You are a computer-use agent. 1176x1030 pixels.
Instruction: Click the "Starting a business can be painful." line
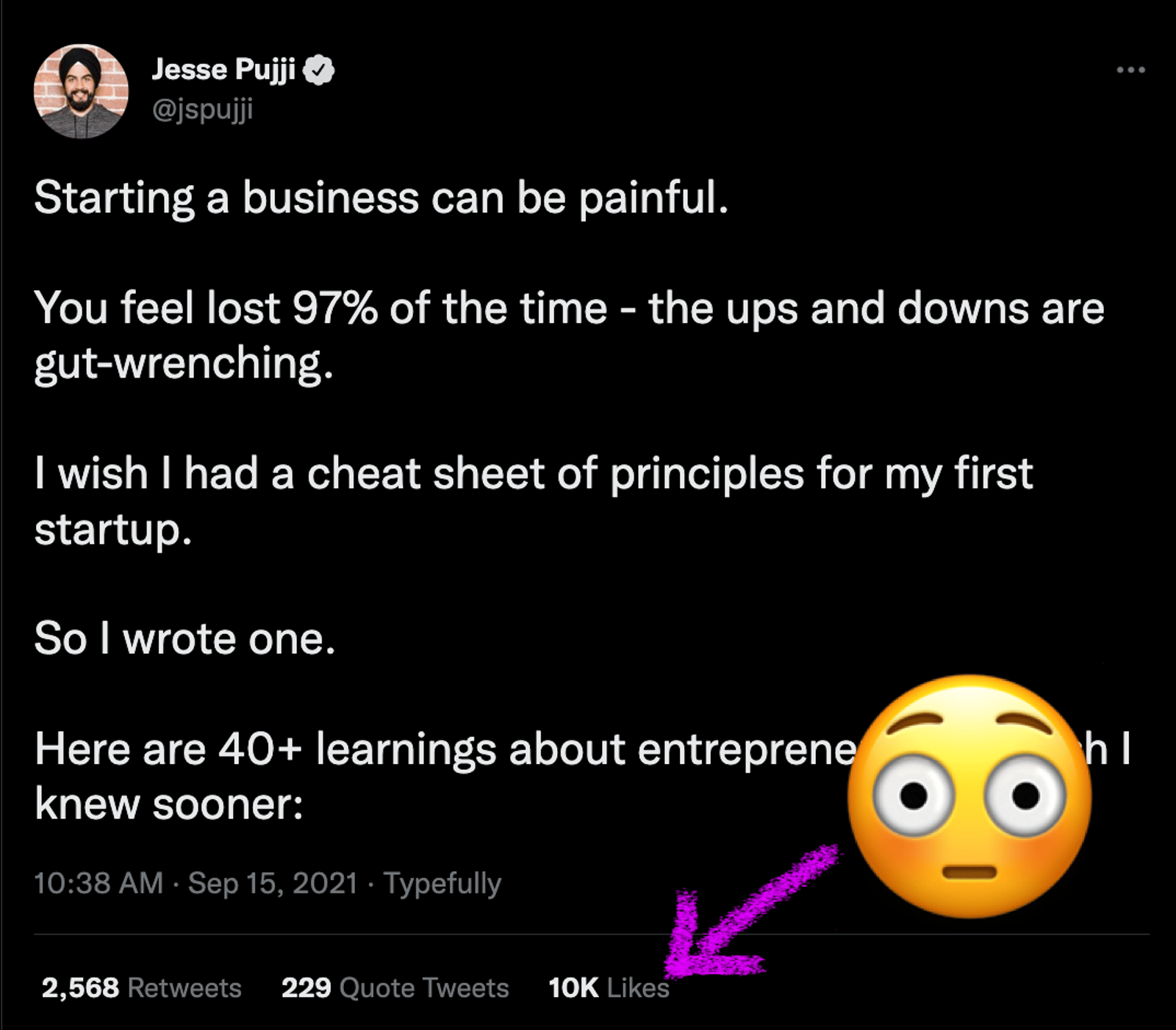(x=381, y=198)
